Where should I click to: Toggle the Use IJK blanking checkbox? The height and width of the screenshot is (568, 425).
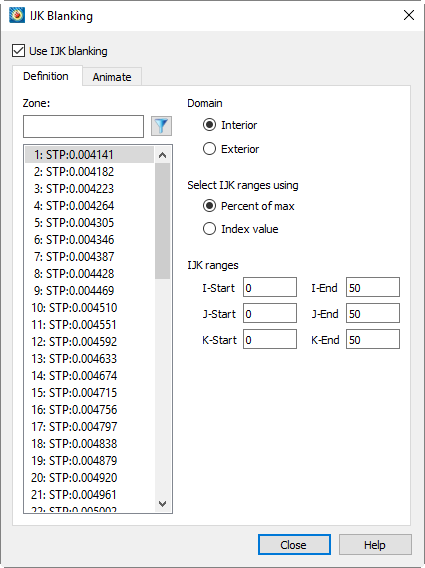pos(18,51)
